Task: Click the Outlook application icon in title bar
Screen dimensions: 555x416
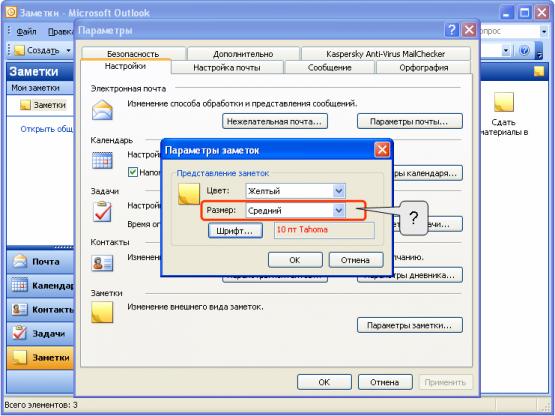Action: click(x=11, y=12)
